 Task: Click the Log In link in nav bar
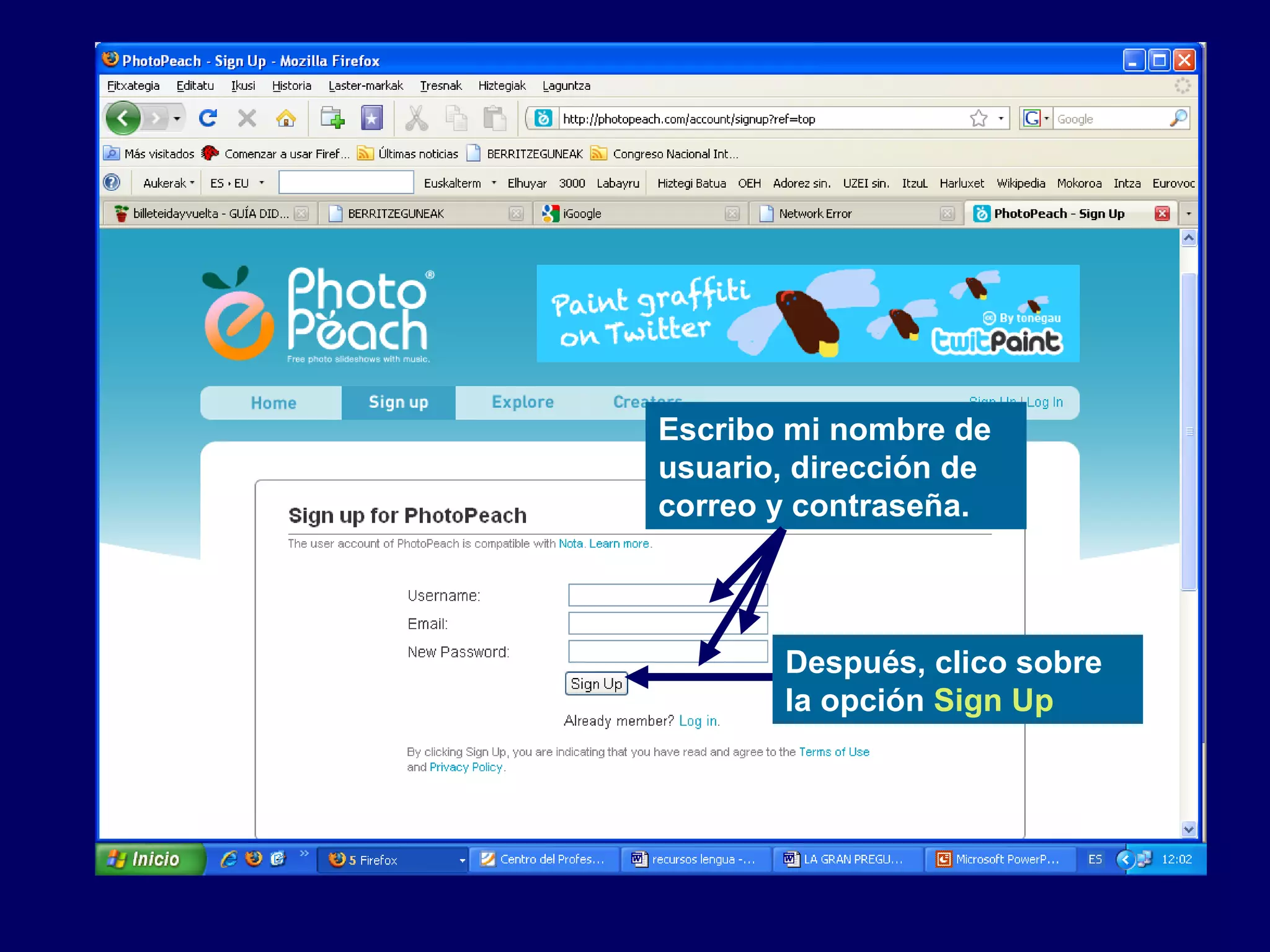(1045, 402)
